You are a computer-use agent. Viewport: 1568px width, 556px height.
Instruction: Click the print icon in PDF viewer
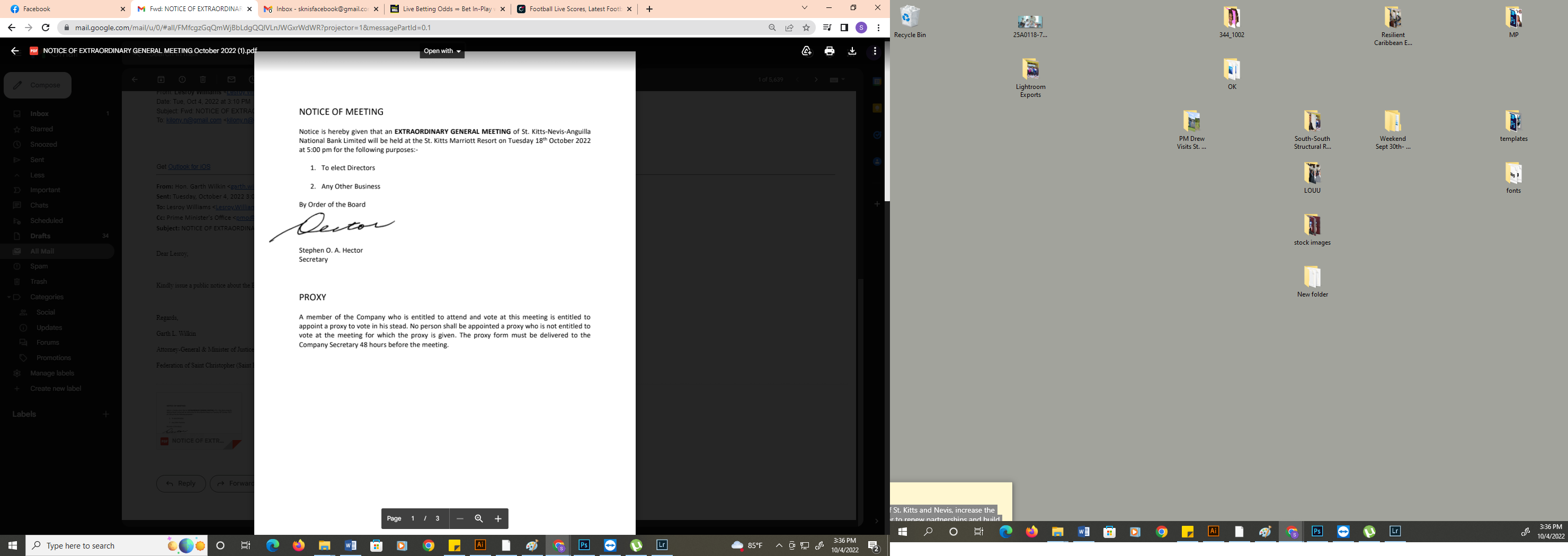[829, 51]
